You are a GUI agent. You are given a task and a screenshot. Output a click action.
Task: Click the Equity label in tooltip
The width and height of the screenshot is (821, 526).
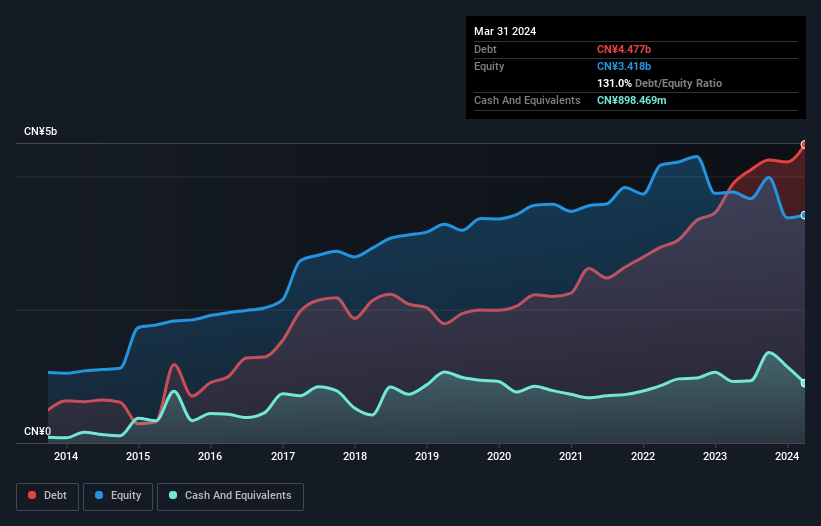(489, 66)
